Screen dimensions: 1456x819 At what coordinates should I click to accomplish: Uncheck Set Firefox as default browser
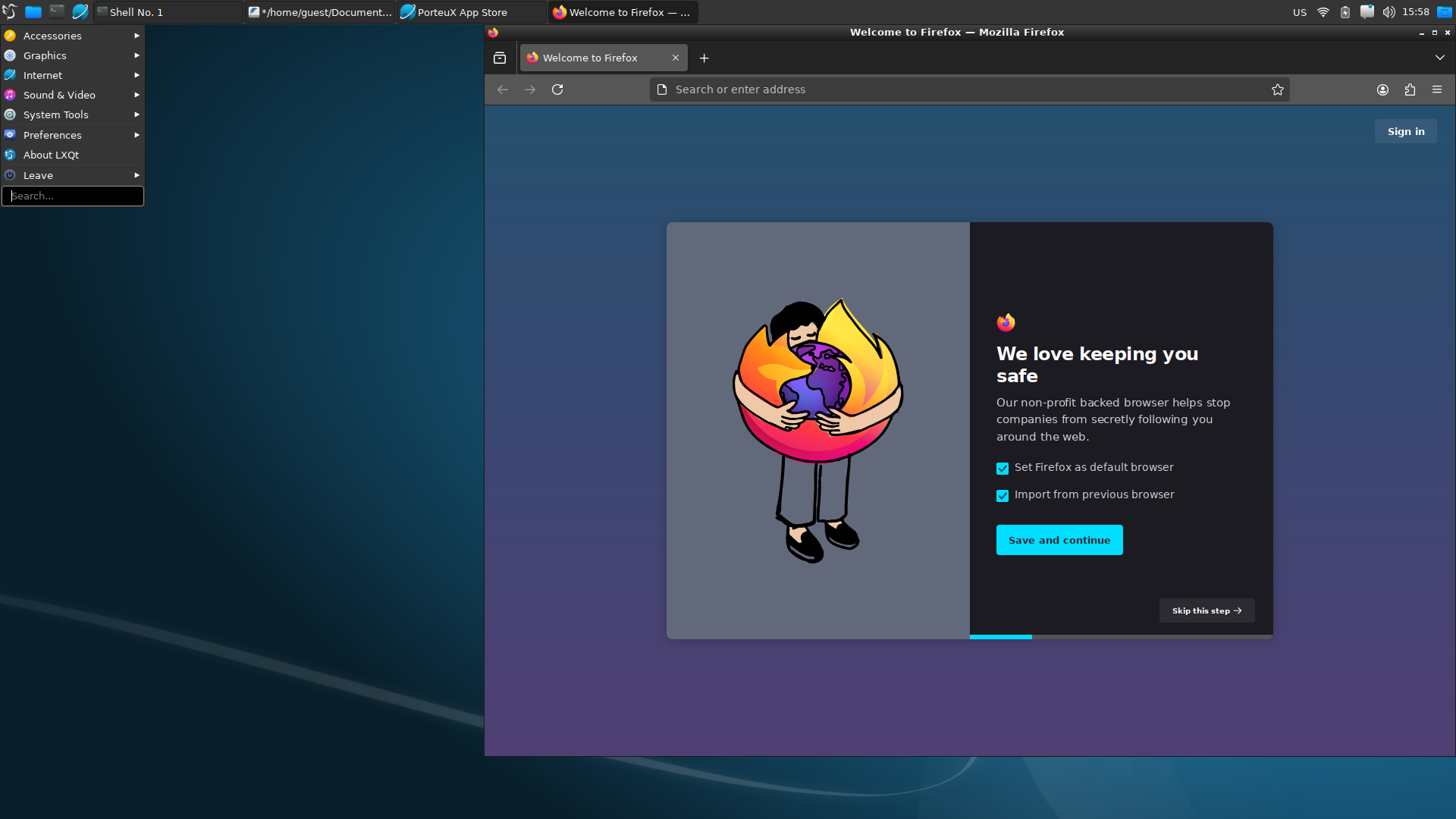pos(1003,469)
